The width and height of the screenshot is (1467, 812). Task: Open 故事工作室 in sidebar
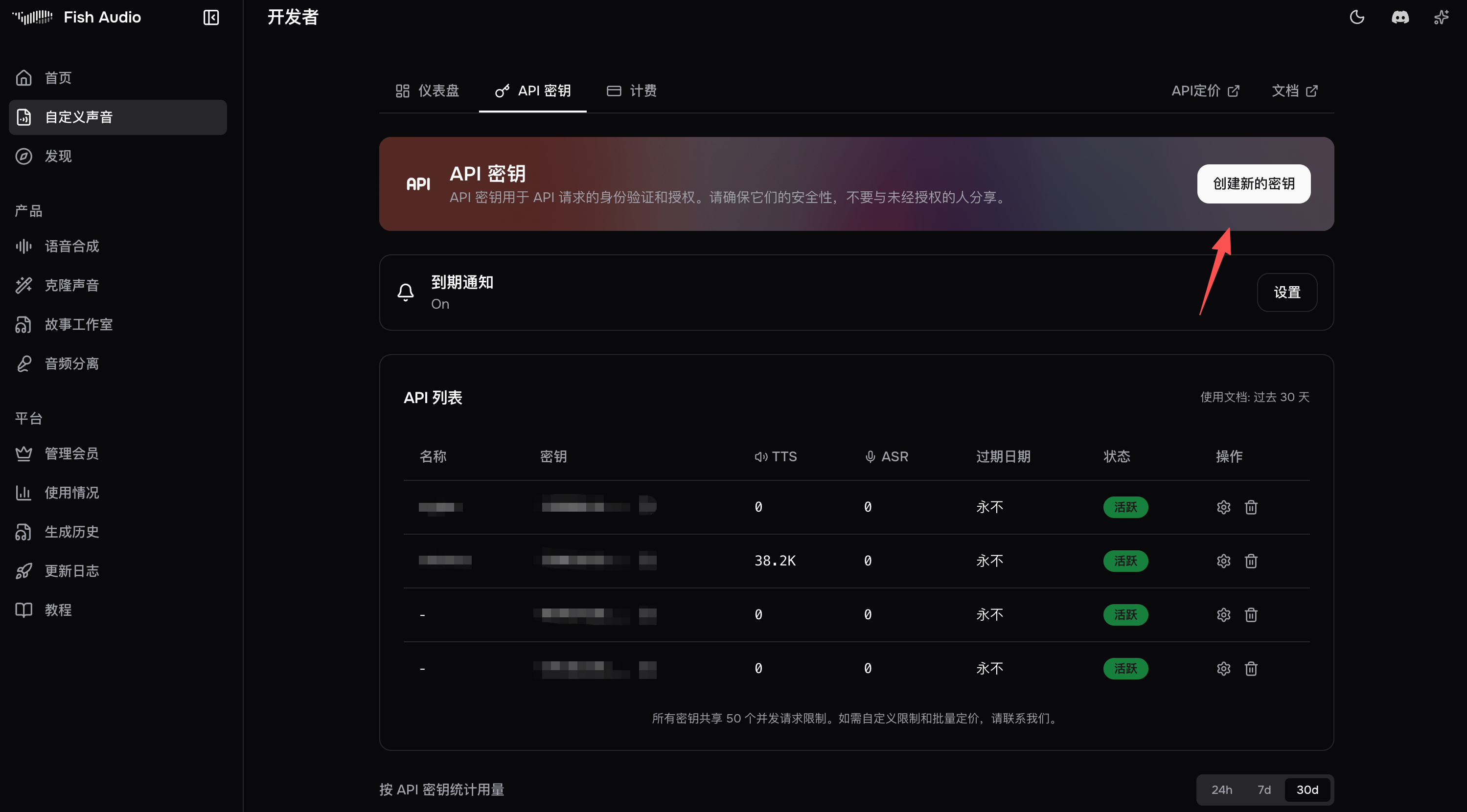[118, 325]
